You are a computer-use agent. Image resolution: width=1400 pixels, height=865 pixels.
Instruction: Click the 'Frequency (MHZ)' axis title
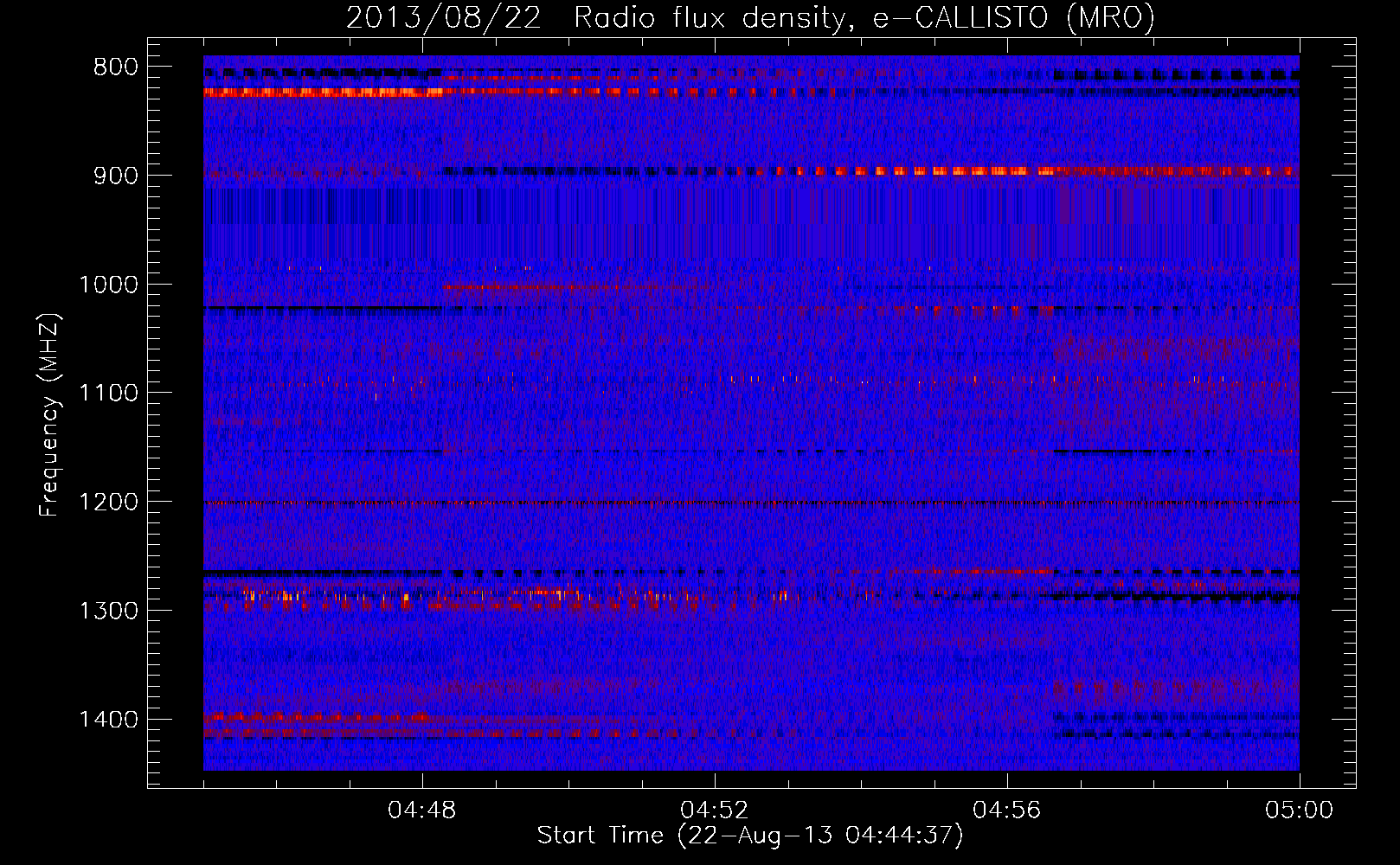pyautogui.click(x=49, y=414)
